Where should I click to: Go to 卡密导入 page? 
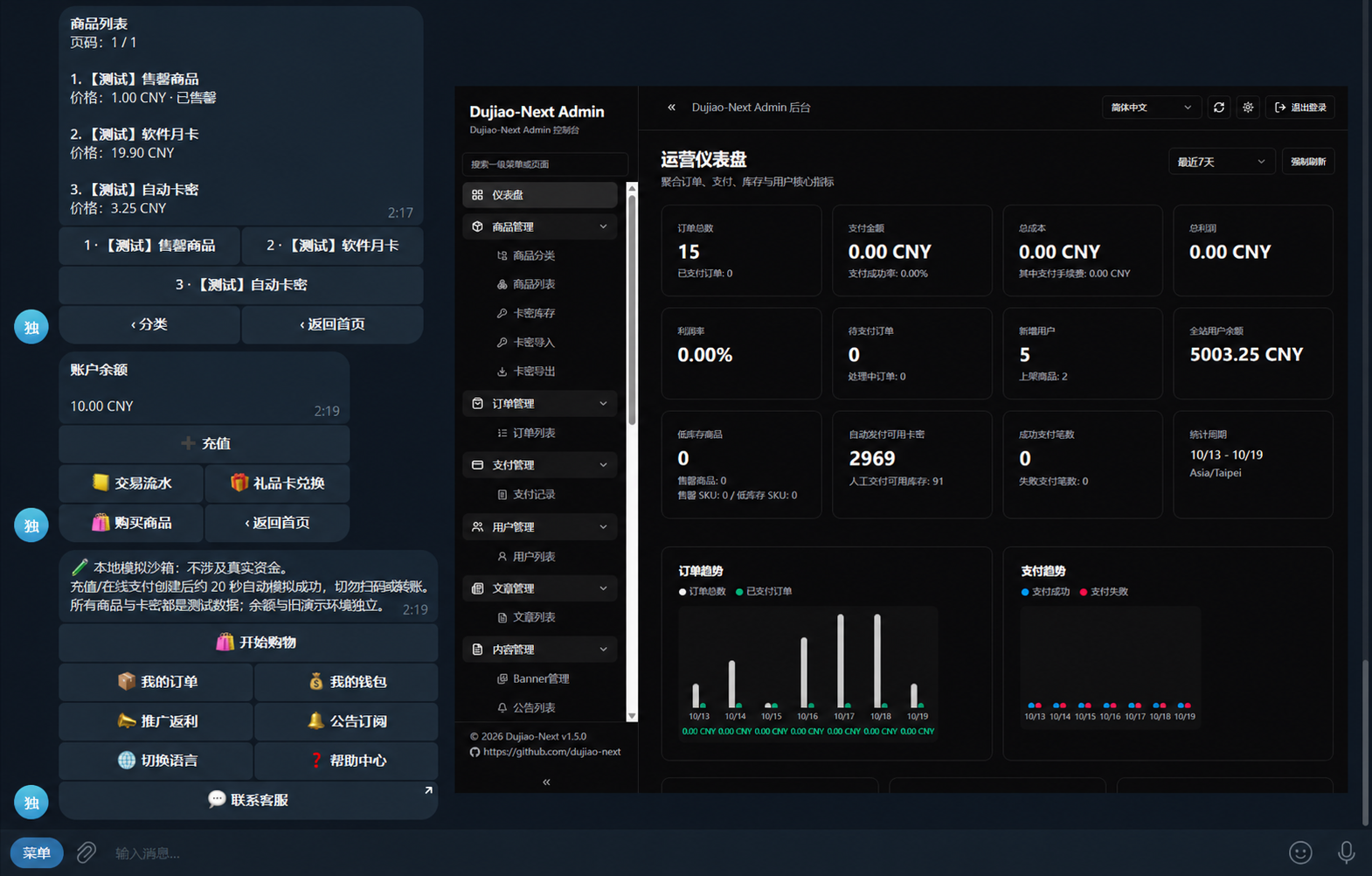[533, 343]
